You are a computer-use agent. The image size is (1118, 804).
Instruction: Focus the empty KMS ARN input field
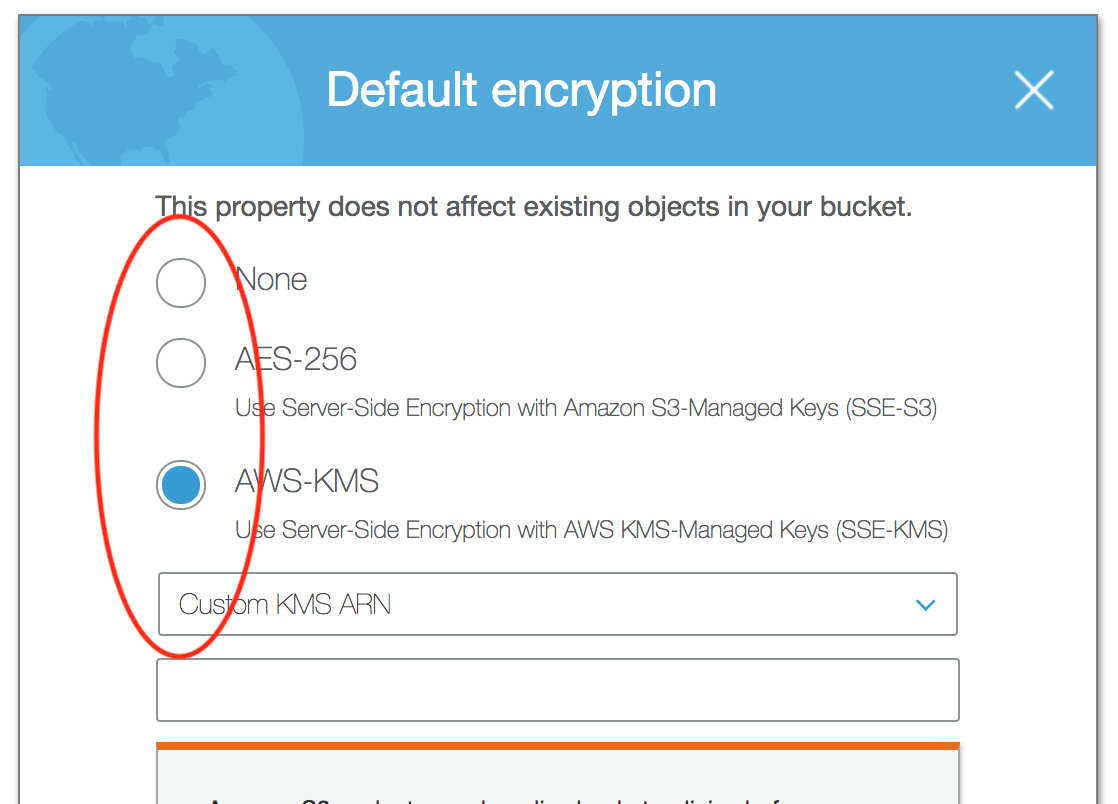coord(558,689)
